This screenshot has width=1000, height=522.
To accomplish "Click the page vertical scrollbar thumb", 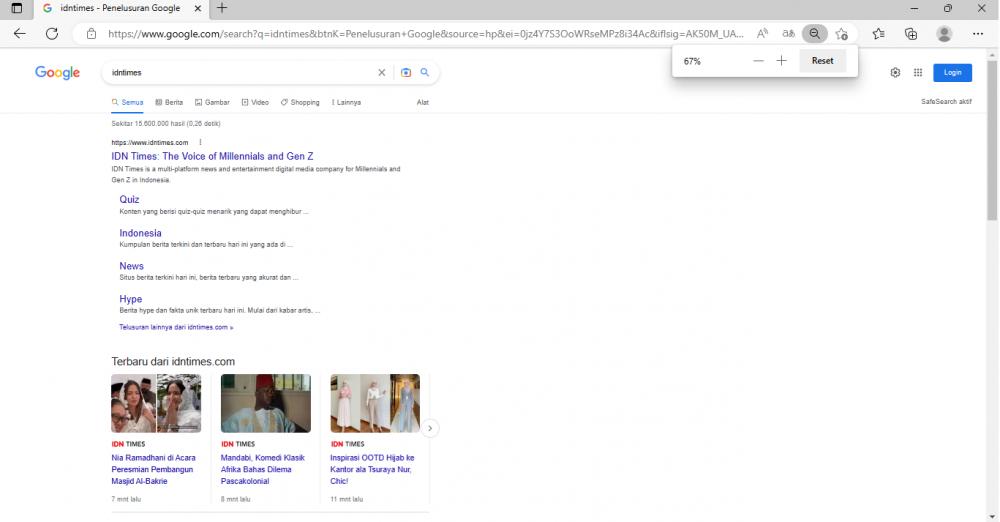I will [992, 140].
